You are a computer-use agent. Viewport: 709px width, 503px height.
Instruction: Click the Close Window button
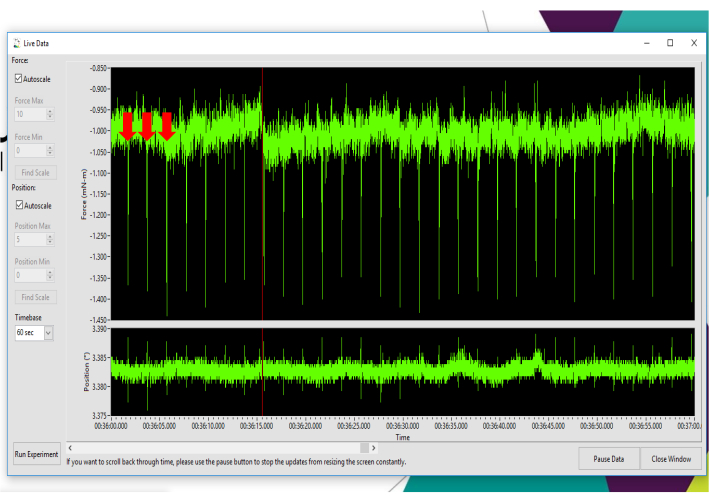point(671,459)
